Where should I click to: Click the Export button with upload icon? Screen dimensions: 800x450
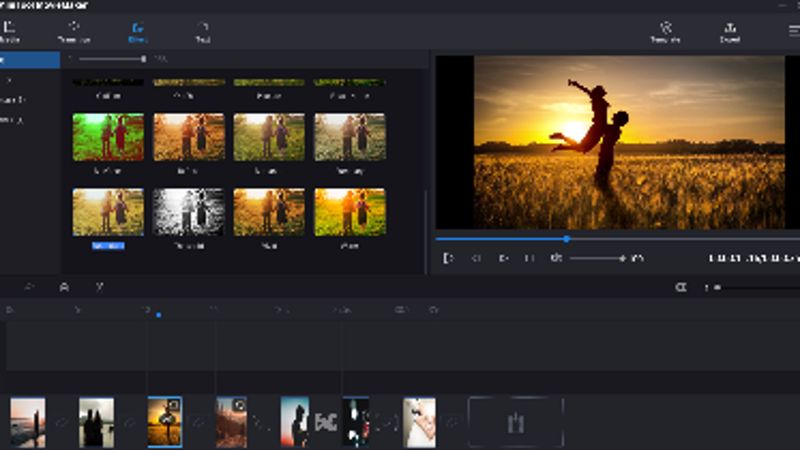click(730, 32)
